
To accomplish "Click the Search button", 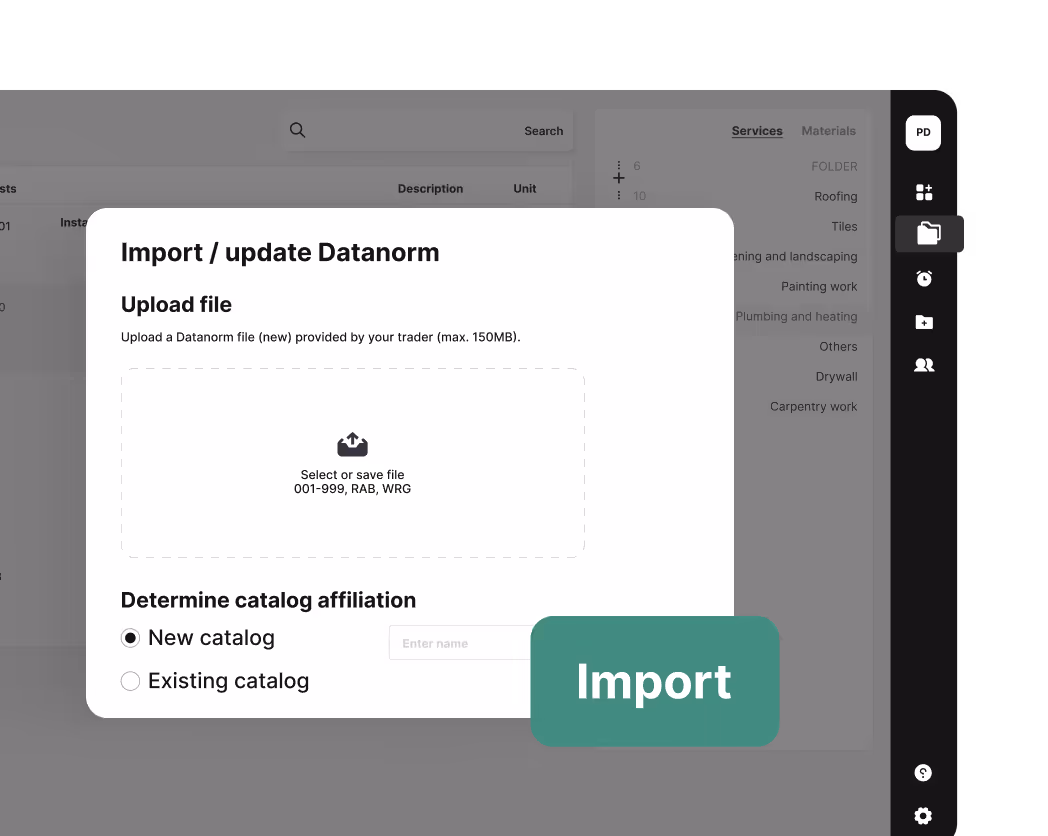I will click(543, 131).
